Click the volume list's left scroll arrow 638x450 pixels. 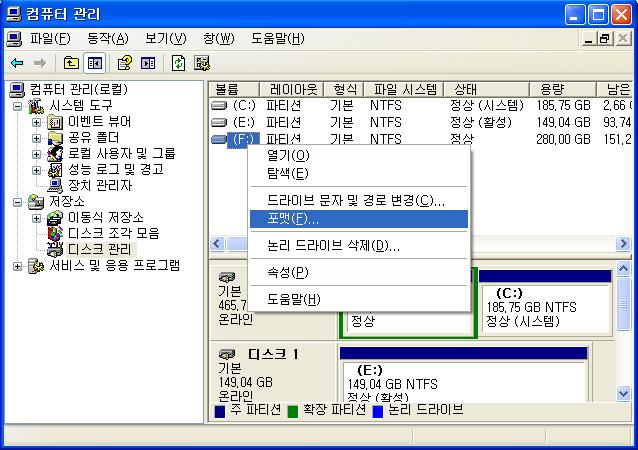click(x=215, y=245)
